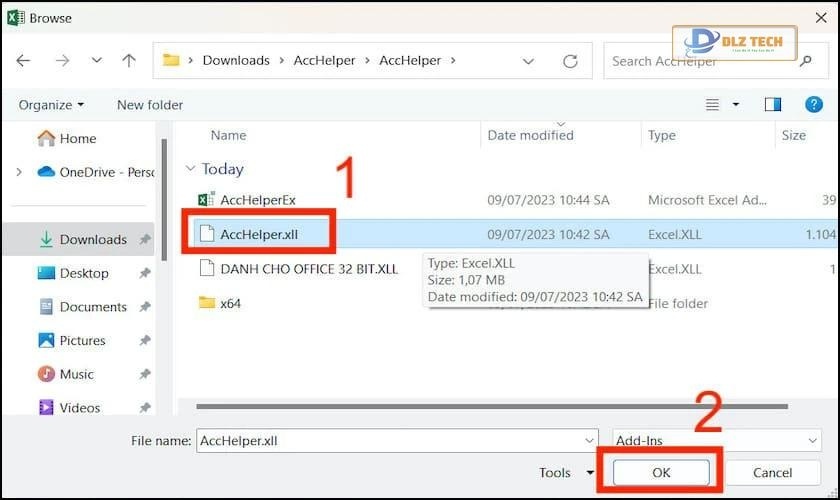Click the folder icon in address bar
This screenshot has width=840, height=500.
click(171, 60)
